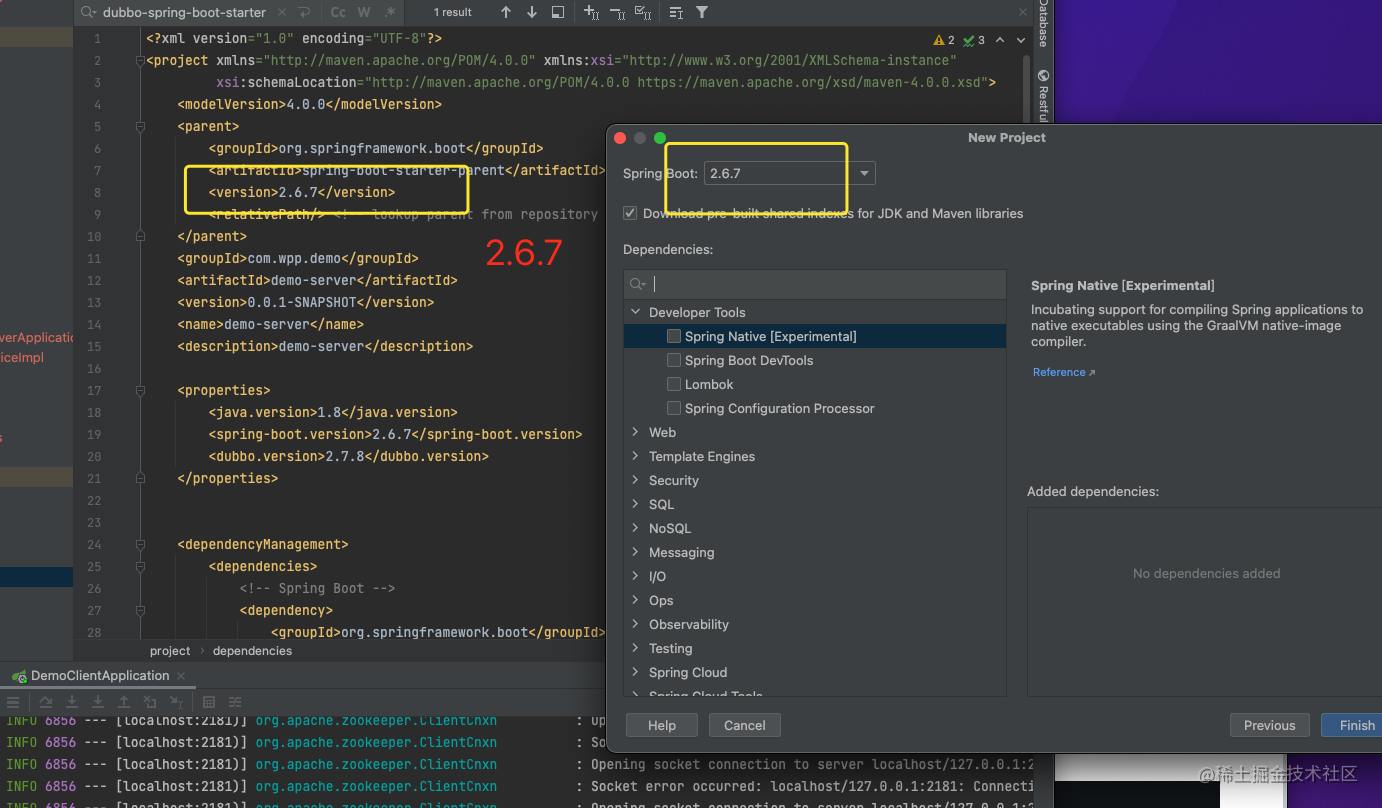Switch to the dependencies tab

coord(252,650)
